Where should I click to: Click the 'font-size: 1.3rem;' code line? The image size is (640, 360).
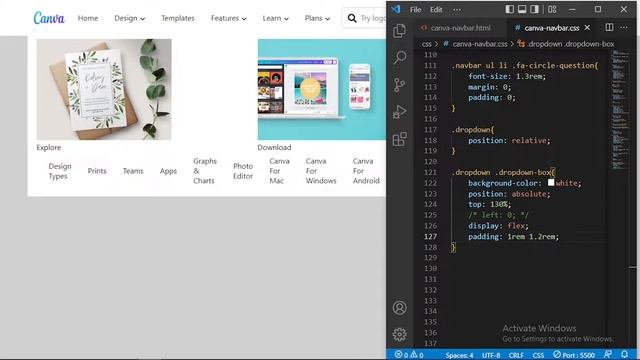pos(507,76)
